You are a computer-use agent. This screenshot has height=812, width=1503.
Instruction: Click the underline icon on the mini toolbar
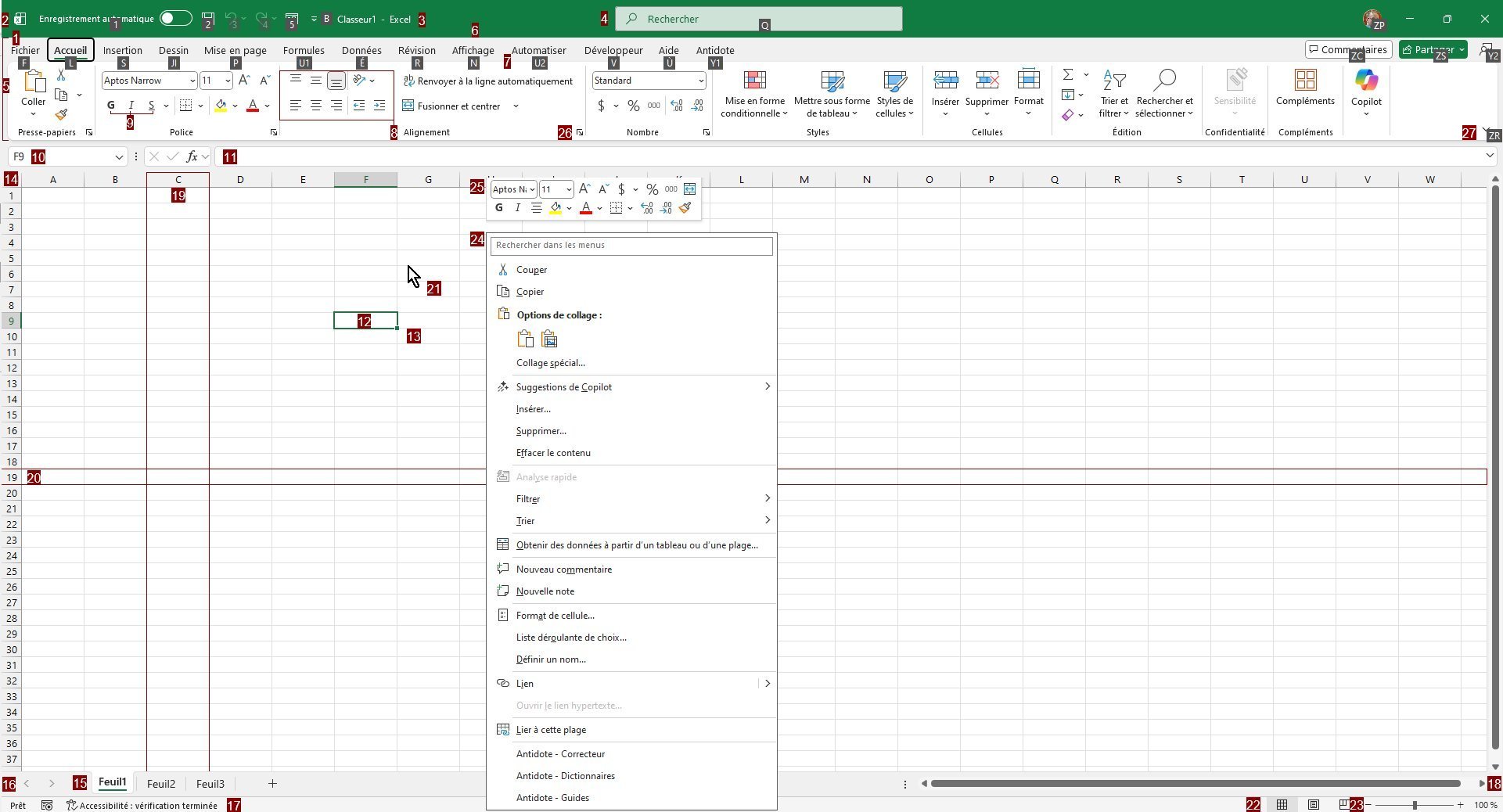(x=536, y=207)
